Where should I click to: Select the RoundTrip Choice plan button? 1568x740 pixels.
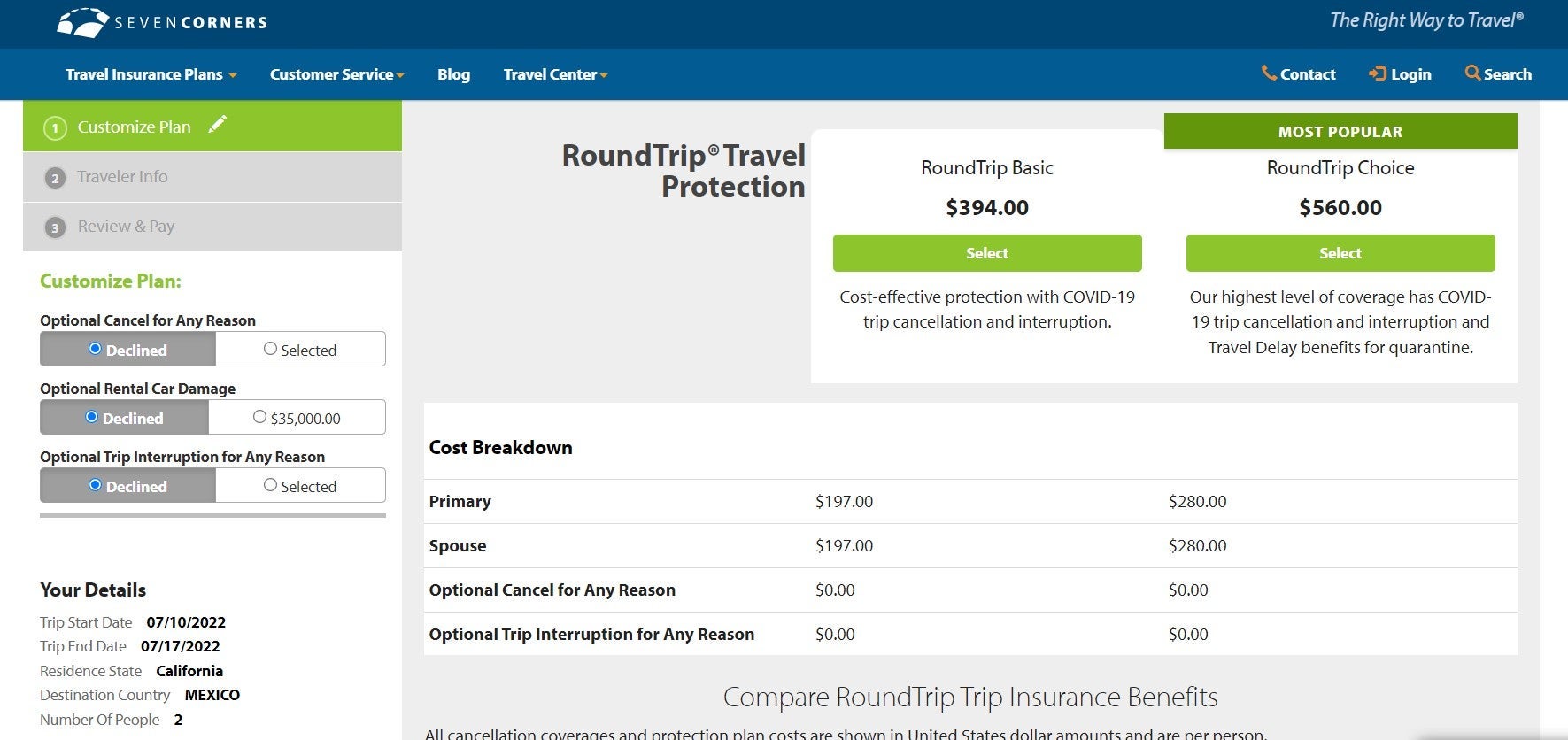coord(1340,253)
